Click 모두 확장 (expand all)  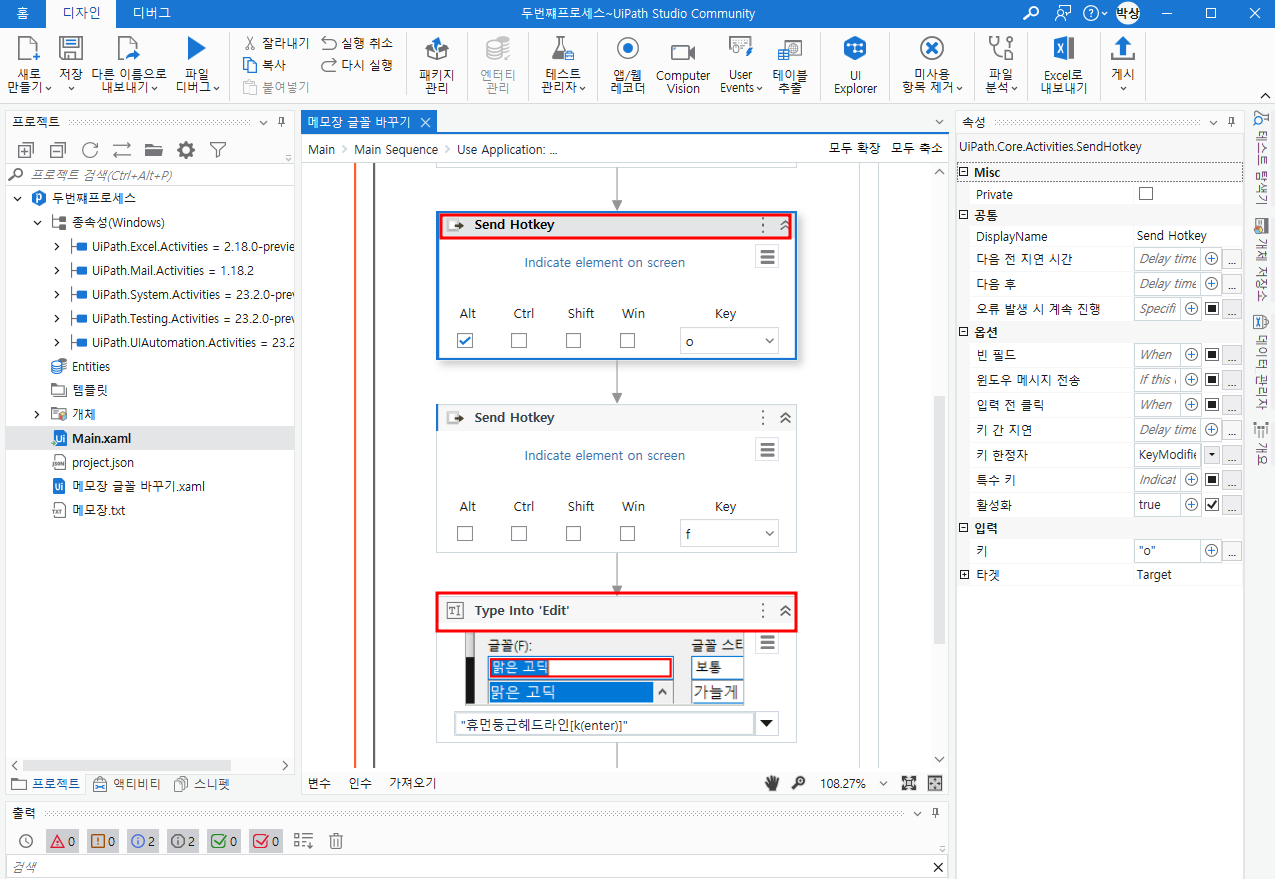pyautogui.click(x=854, y=148)
